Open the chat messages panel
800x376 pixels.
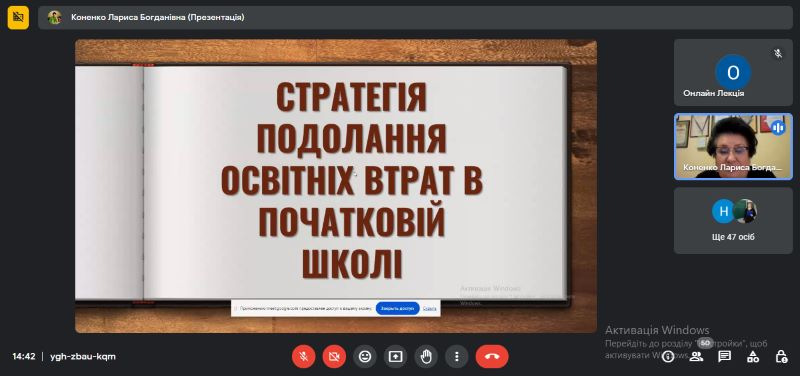tap(724, 357)
